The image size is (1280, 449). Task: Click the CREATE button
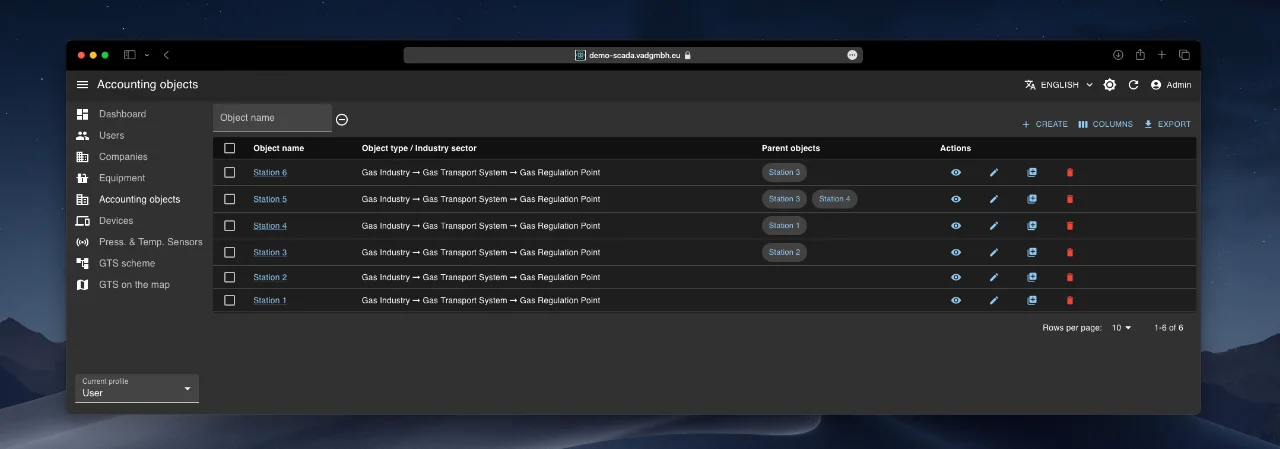pyautogui.click(x=1045, y=124)
